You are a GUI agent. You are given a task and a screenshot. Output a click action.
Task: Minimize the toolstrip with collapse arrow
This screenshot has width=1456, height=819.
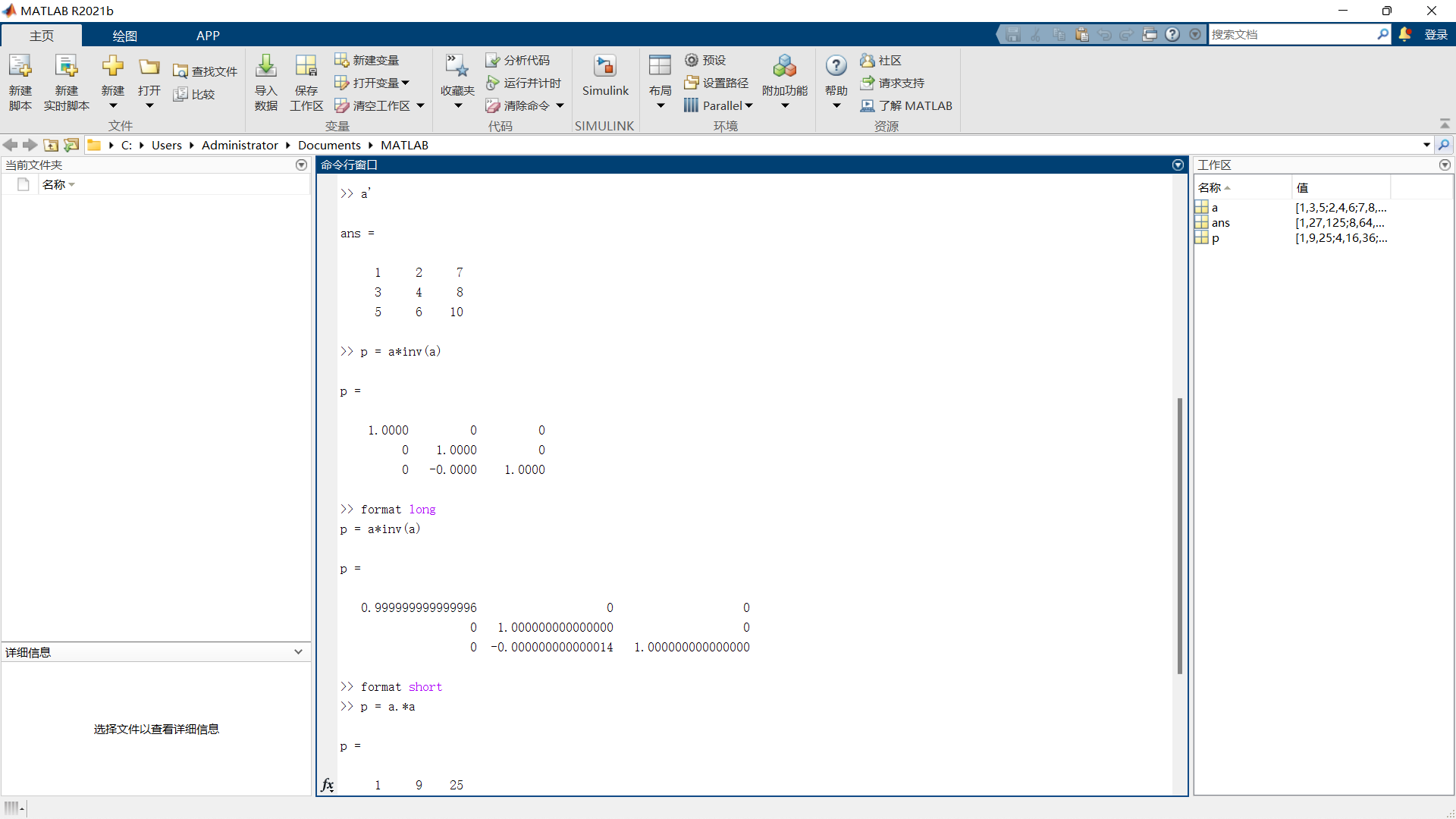coord(1445,124)
